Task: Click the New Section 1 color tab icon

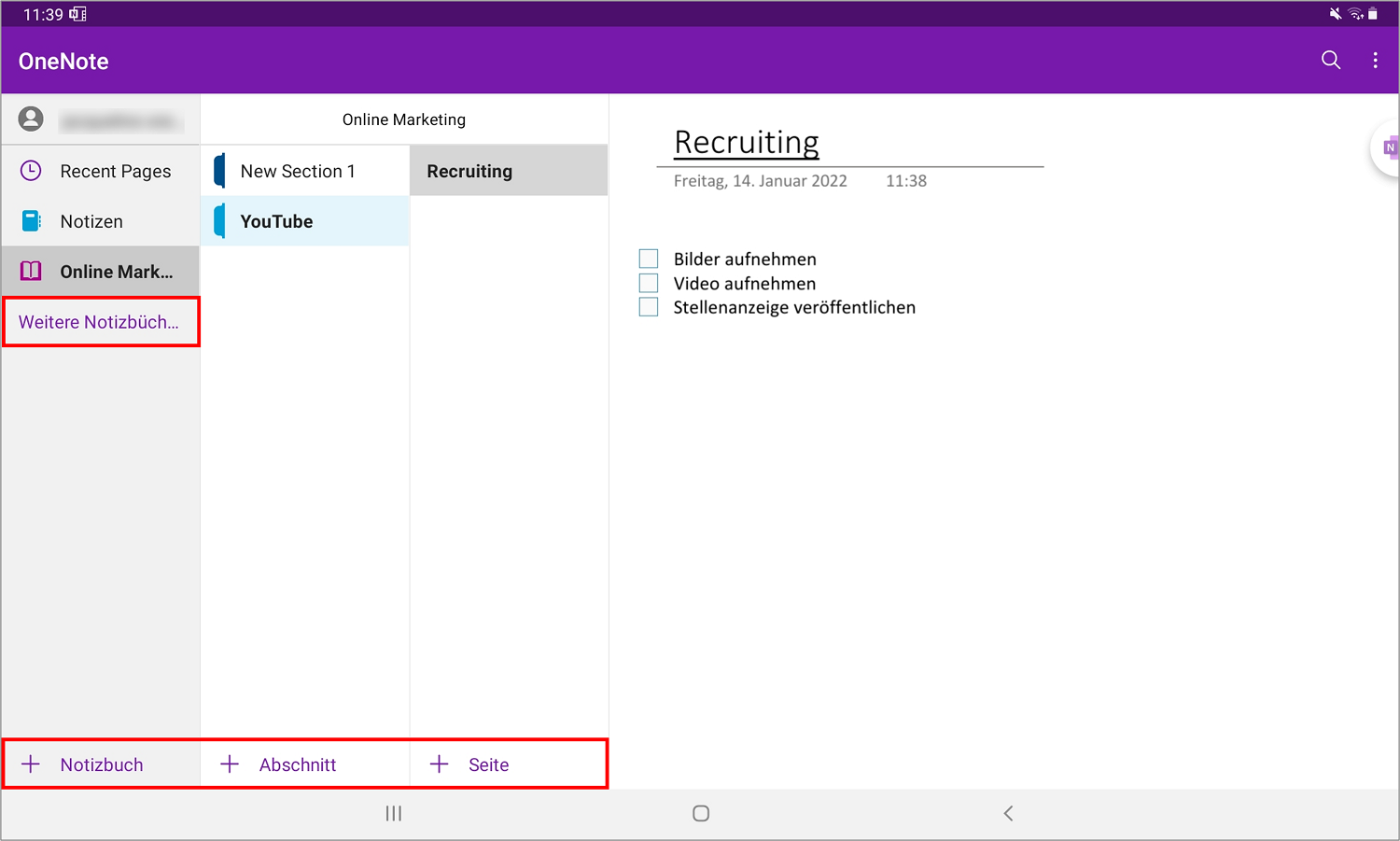Action: point(219,171)
